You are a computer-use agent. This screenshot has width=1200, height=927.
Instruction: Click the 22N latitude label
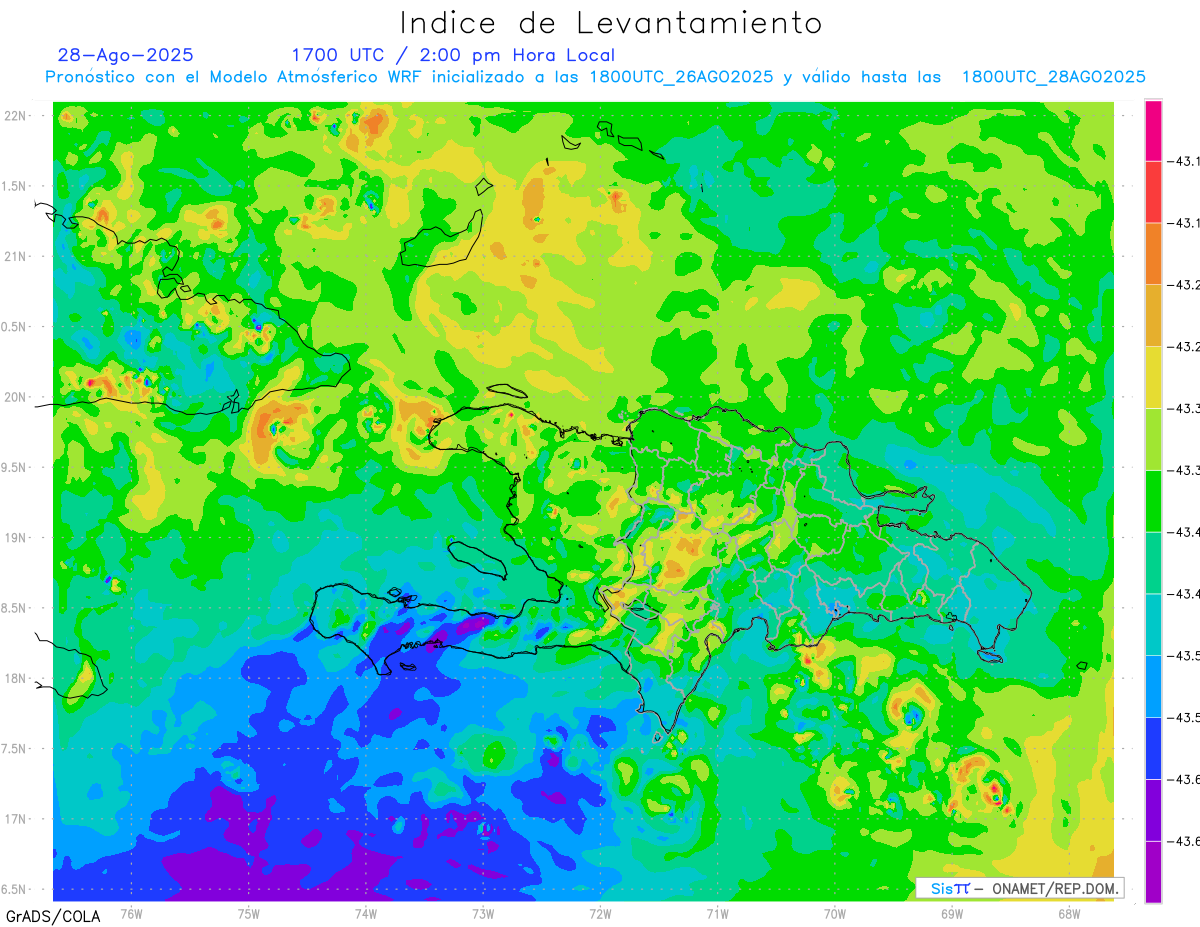[17, 115]
